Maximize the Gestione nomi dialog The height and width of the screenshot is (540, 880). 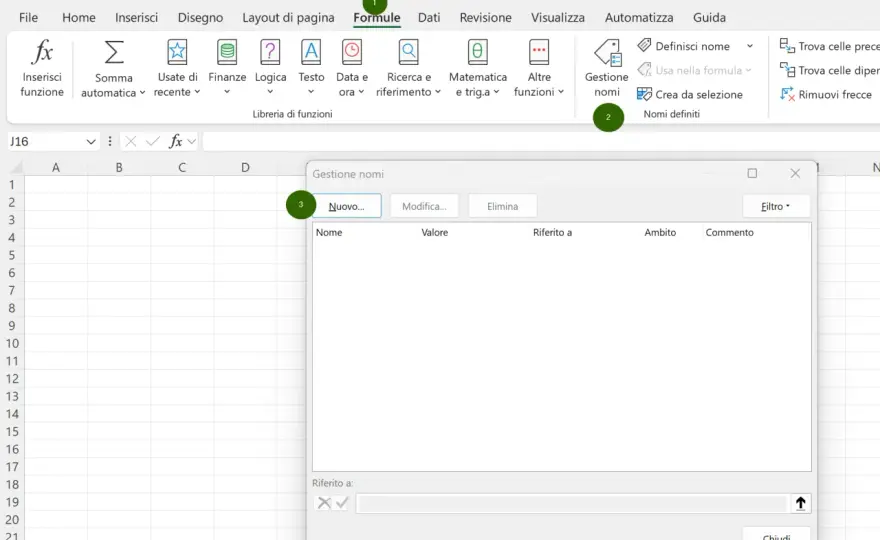click(752, 173)
